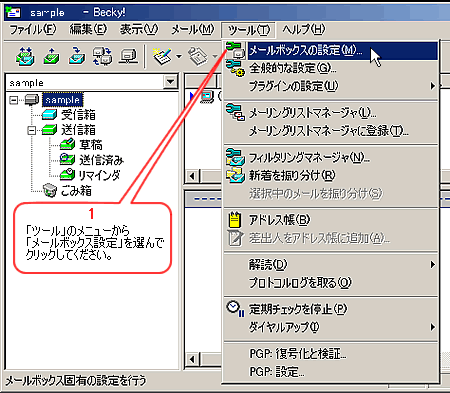Viewport: 450px width, 393px height.
Task: Select the リマインダ reminder folder
Action: [x=99, y=175]
